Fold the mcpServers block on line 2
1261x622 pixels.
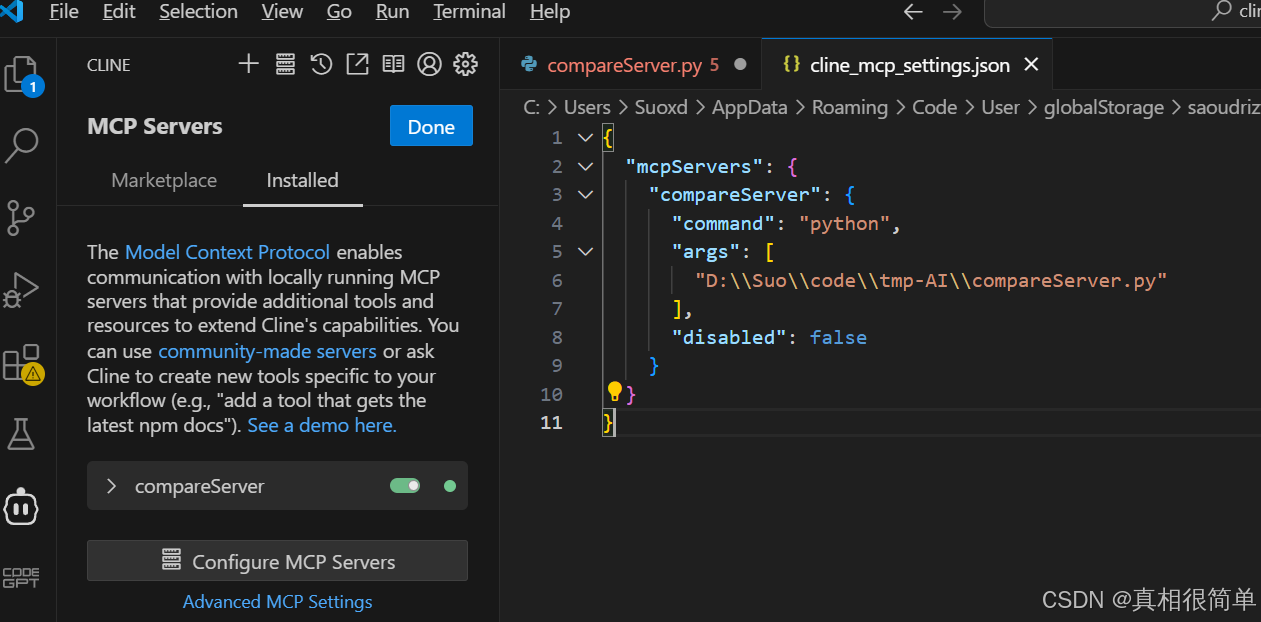[585, 166]
